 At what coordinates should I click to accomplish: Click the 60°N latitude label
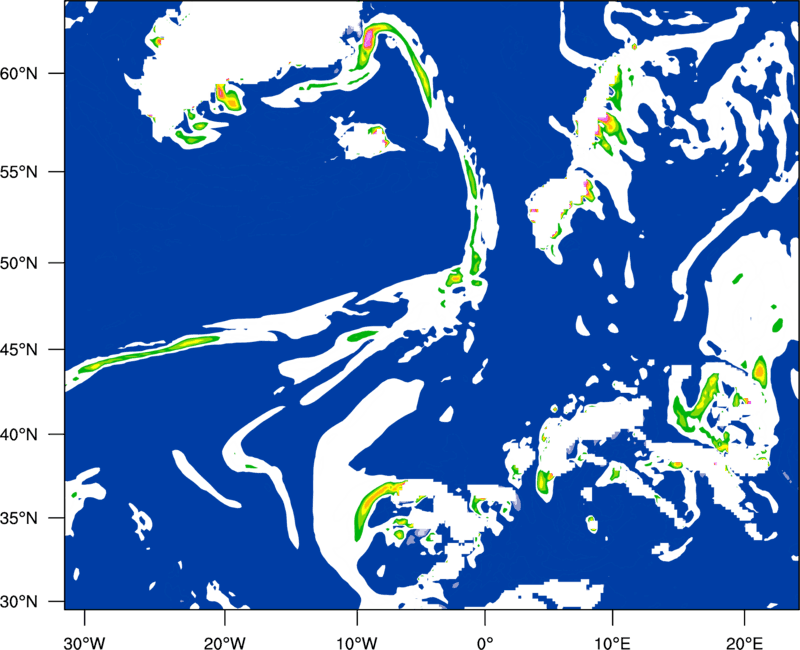tap(19, 74)
